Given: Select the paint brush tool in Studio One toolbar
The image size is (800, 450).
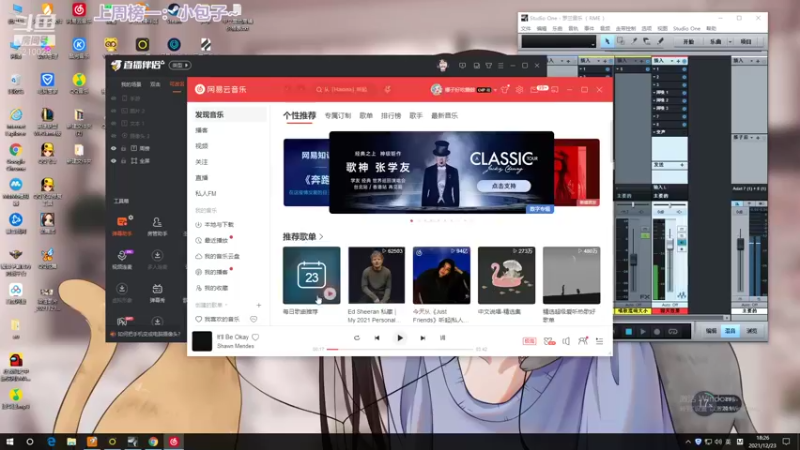Looking at the screenshot, I should click(660, 41).
